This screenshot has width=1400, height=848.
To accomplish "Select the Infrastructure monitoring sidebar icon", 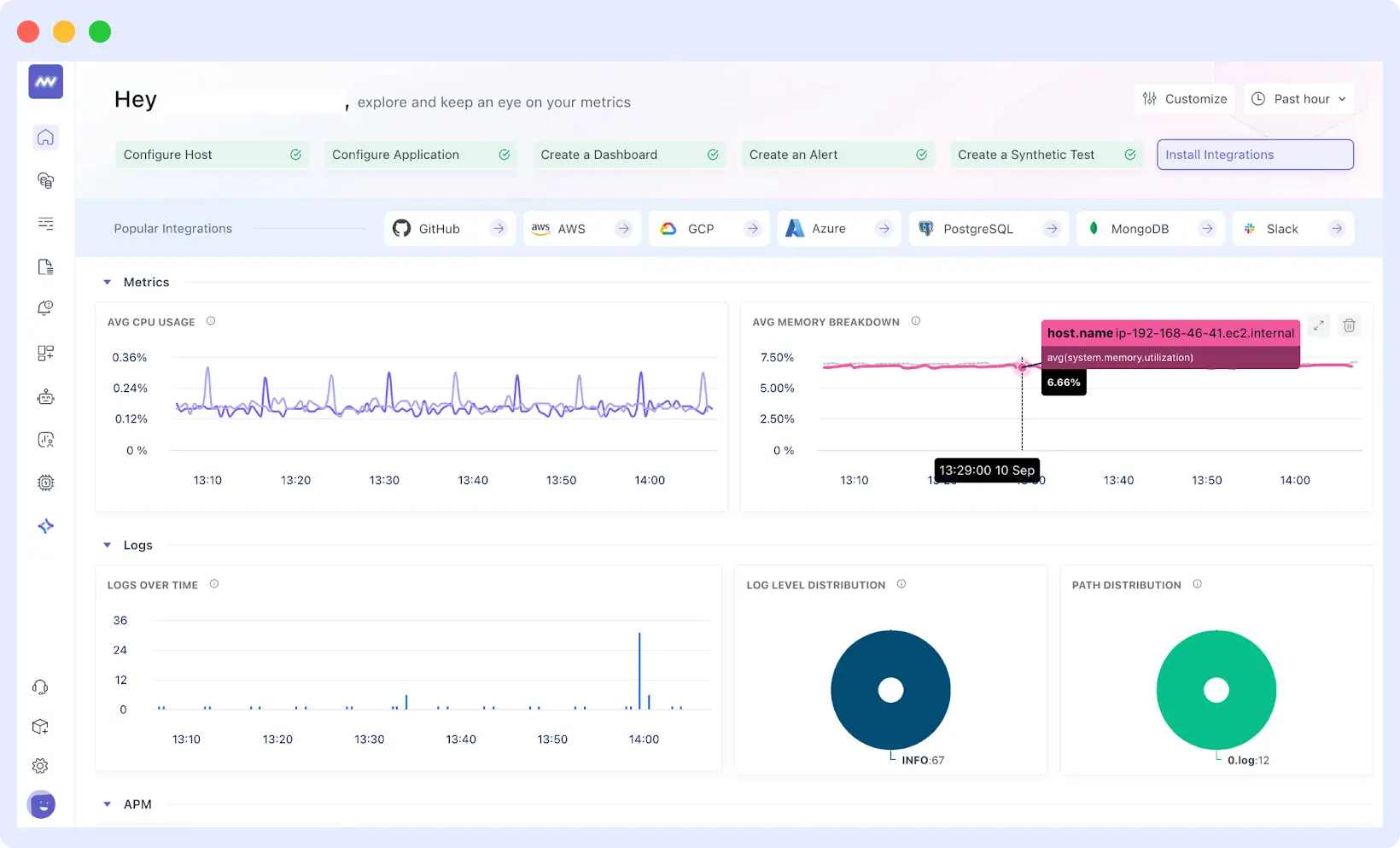I will [x=44, y=180].
